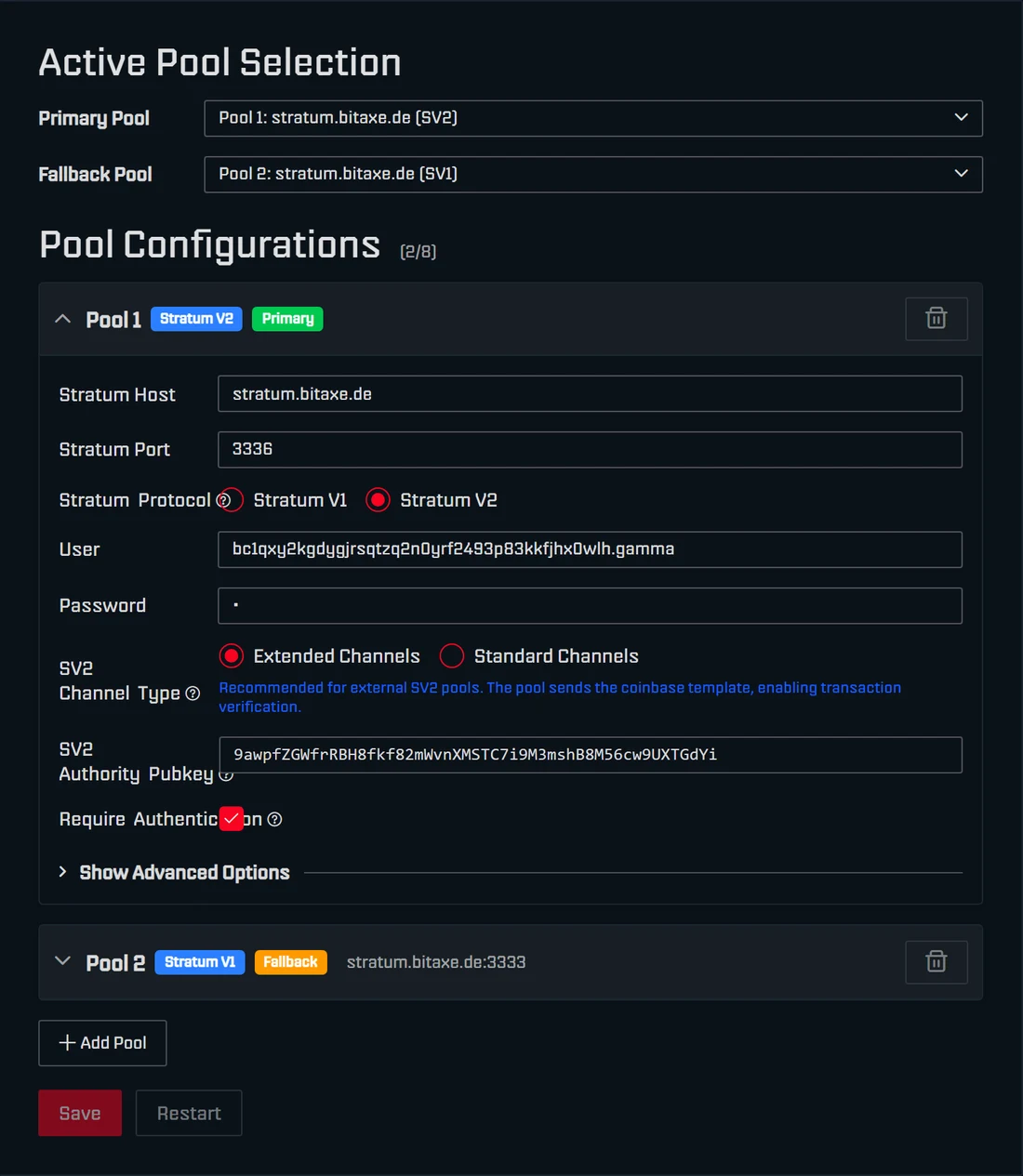Select the Stratum V2 protocol radio
This screenshot has height=1176, width=1023.
click(378, 500)
